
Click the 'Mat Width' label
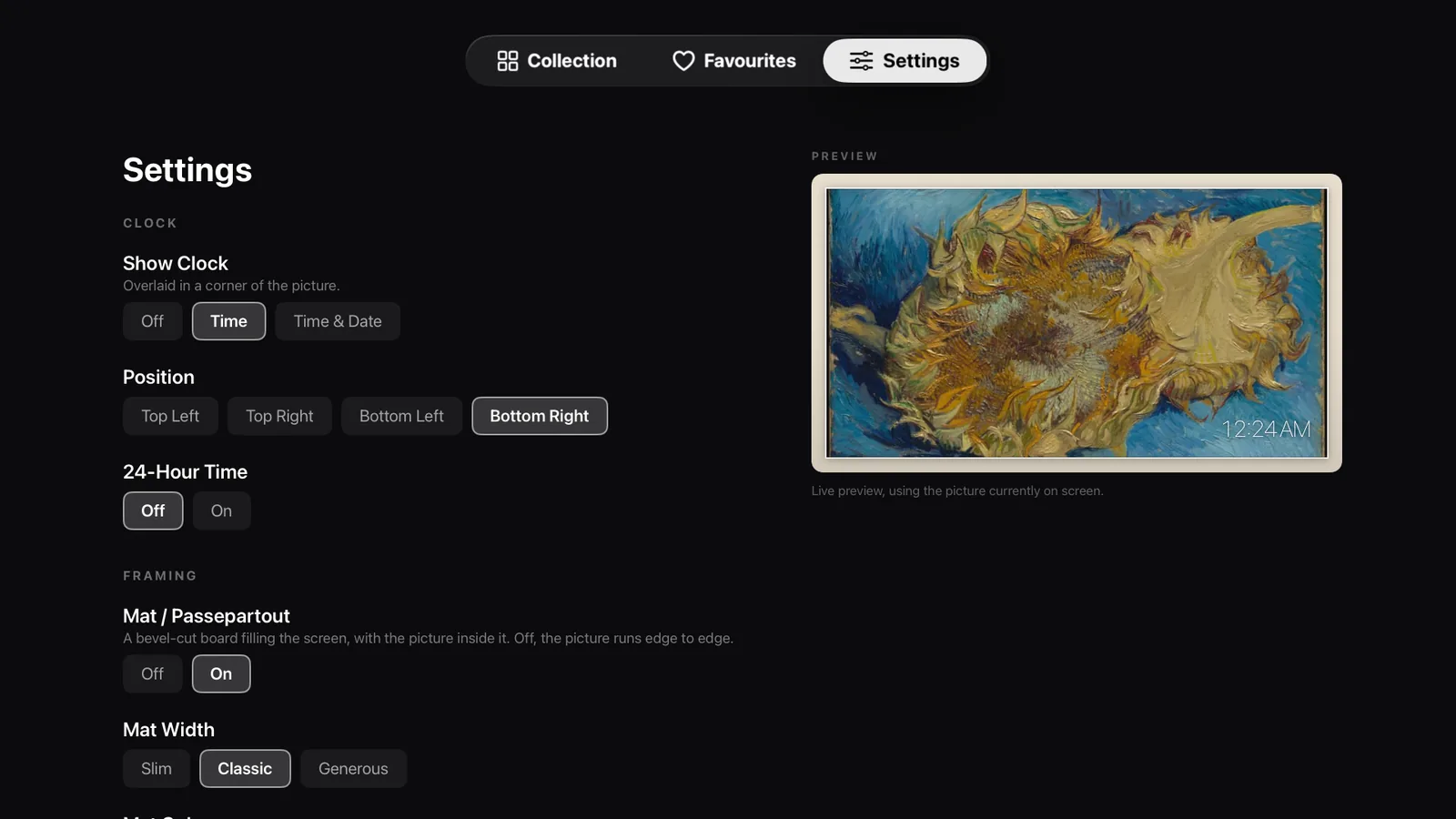[x=169, y=730]
